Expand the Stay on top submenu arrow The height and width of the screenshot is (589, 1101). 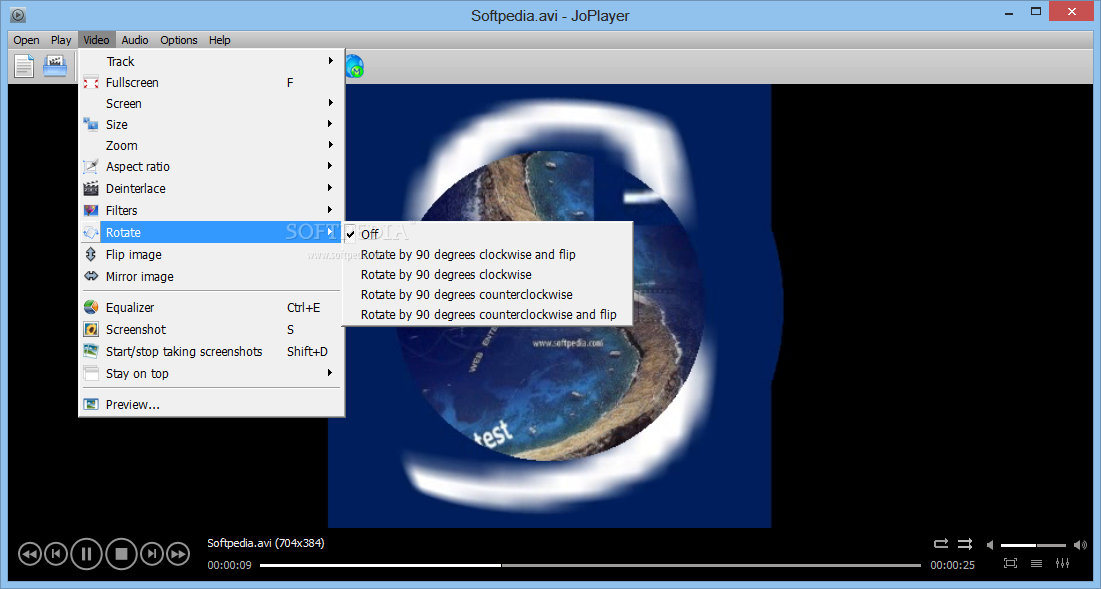coord(330,373)
